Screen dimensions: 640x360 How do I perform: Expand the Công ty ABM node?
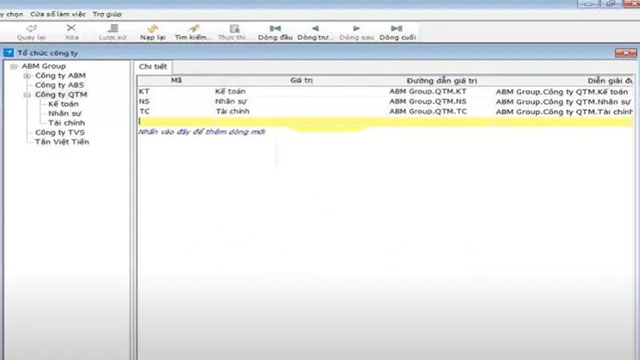(x=27, y=76)
